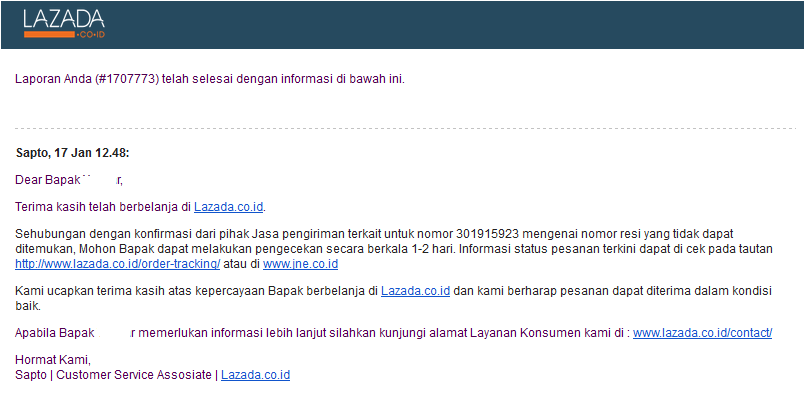Open Lazada.co.id link after 'berbelanja di' in thank-you line
The image size is (804, 397).
click(229, 207)
